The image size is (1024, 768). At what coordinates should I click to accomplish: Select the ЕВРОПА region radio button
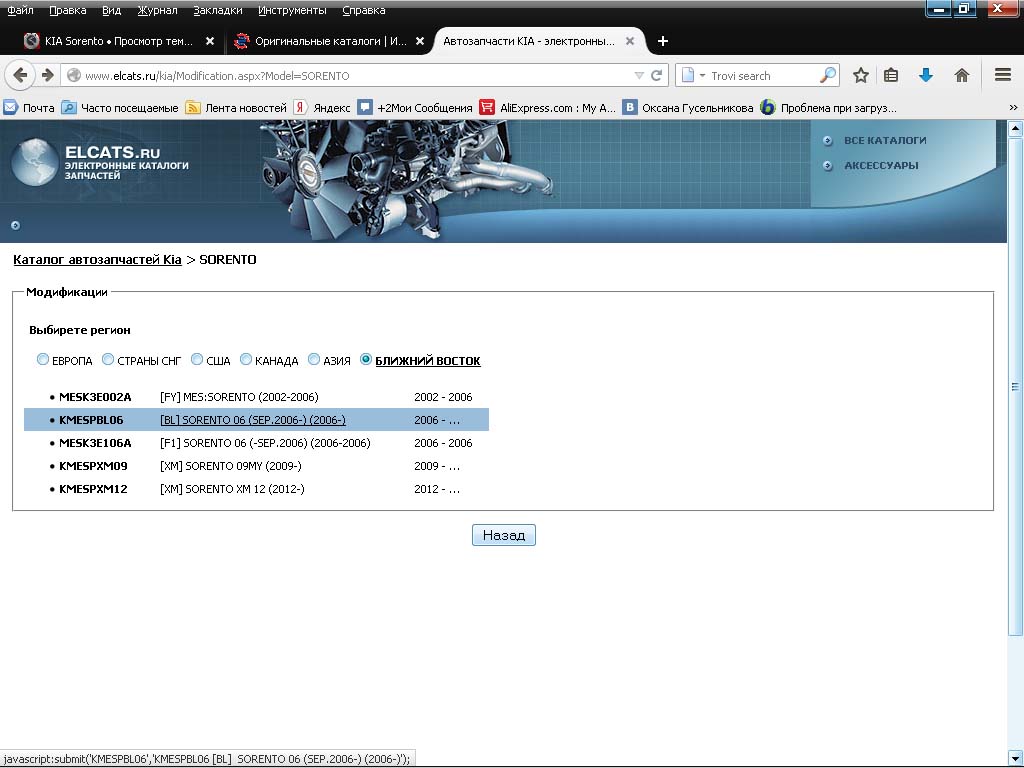coord(42,360)
